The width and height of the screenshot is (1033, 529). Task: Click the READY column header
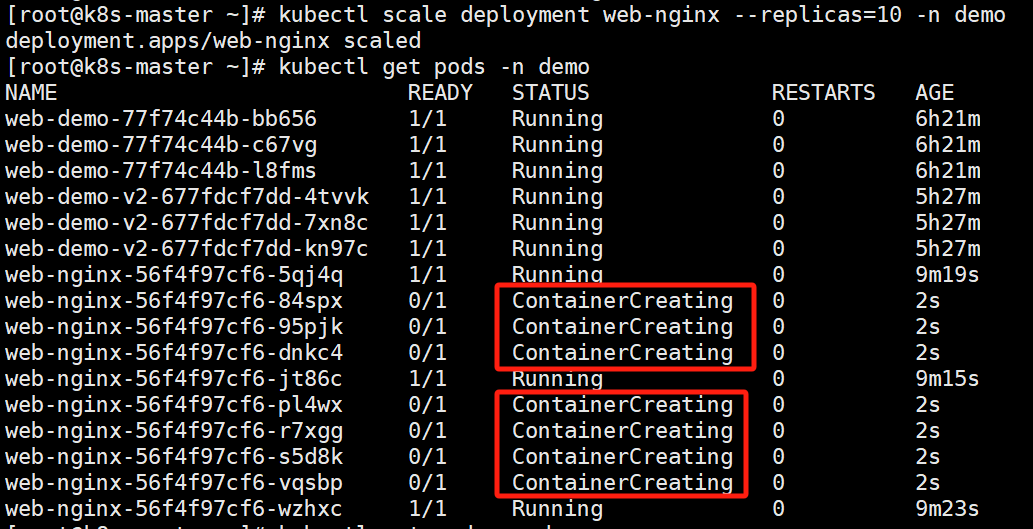tap(440, 93)
